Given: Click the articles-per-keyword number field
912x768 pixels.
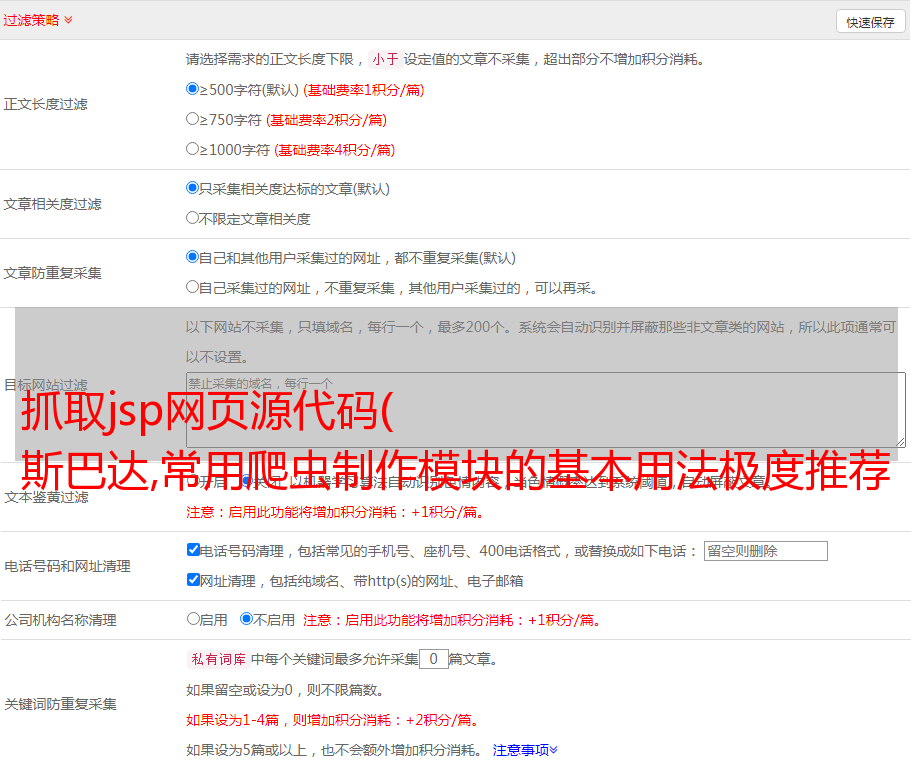Looking at the screenshot, I should (433, 659).
